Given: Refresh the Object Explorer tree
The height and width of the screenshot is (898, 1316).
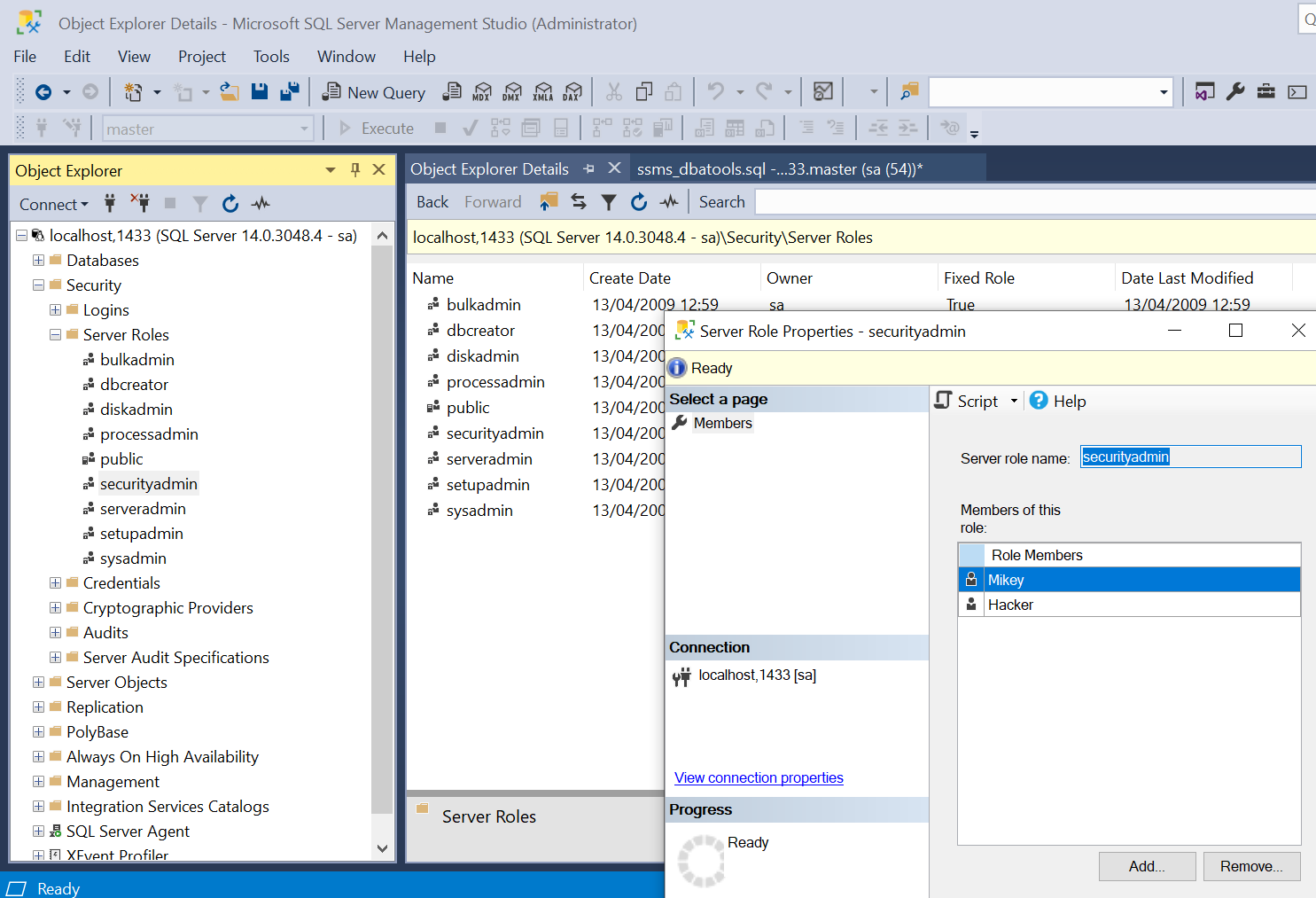Looking at the screenshot, I should pyautogui.click(x=230, y=204).
